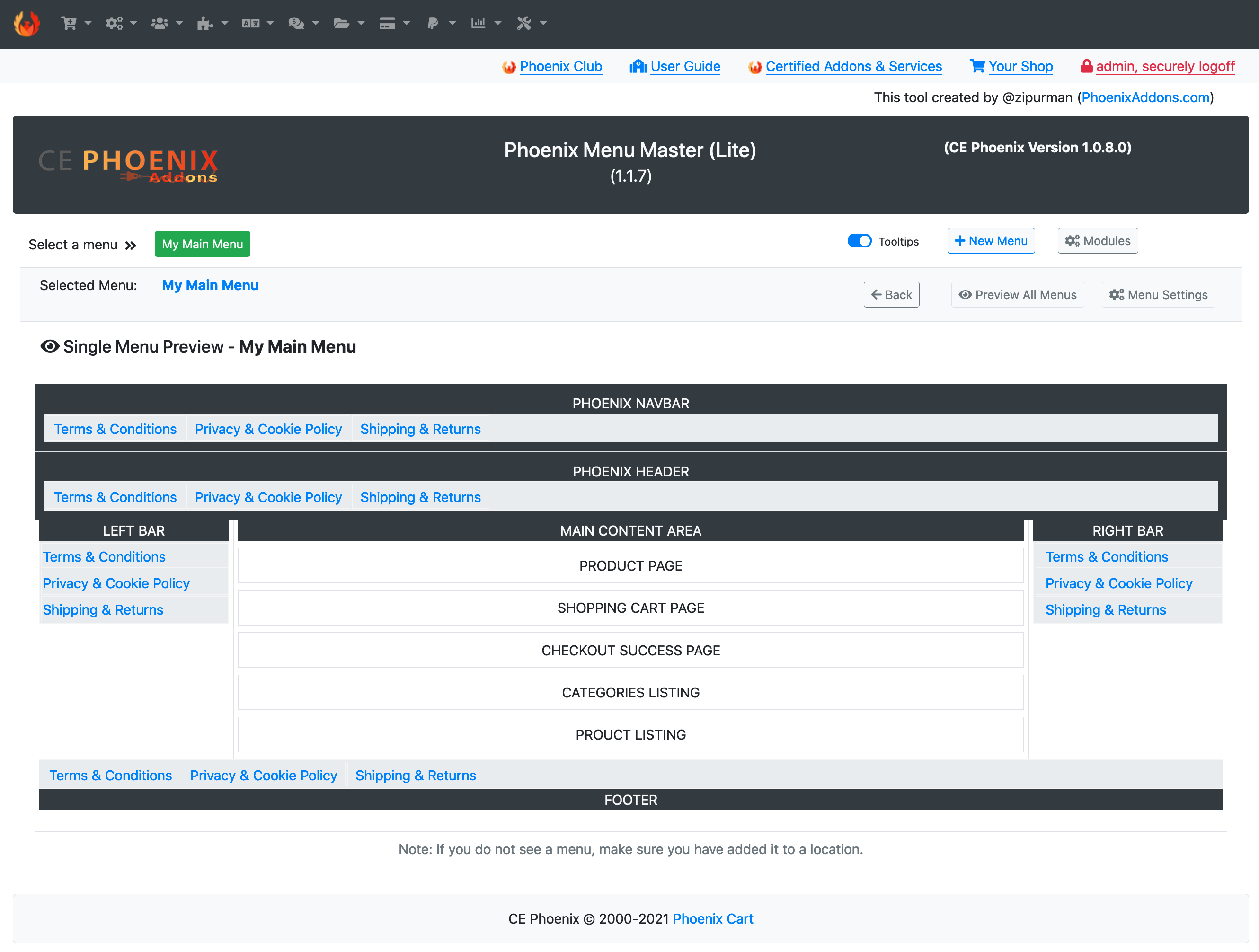1259x952 pixels.
Task: Open Terms & Conditions in Left Bar
Action: click(104, 558)
